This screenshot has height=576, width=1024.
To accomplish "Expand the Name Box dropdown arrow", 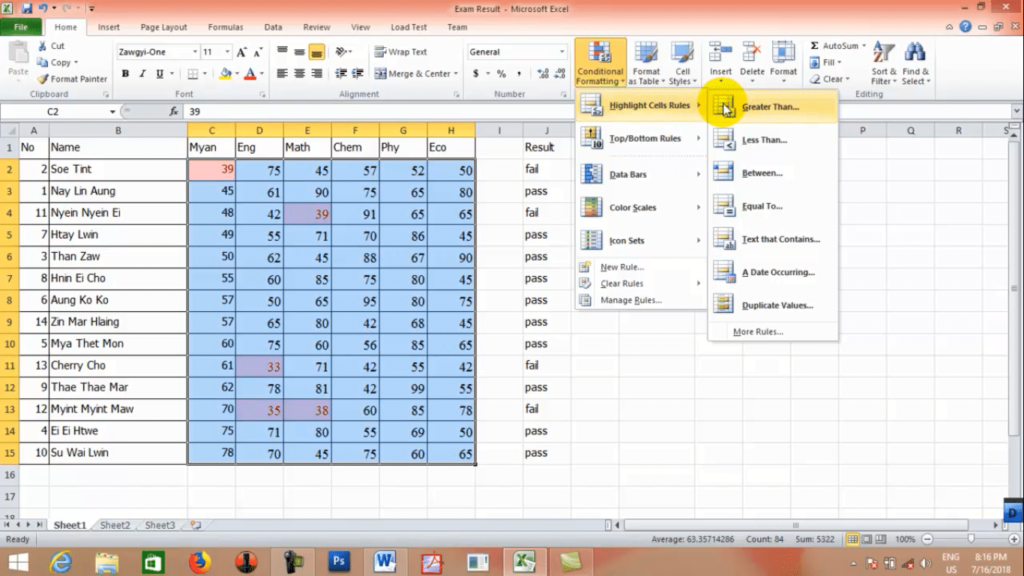I will tap(112, 112).
